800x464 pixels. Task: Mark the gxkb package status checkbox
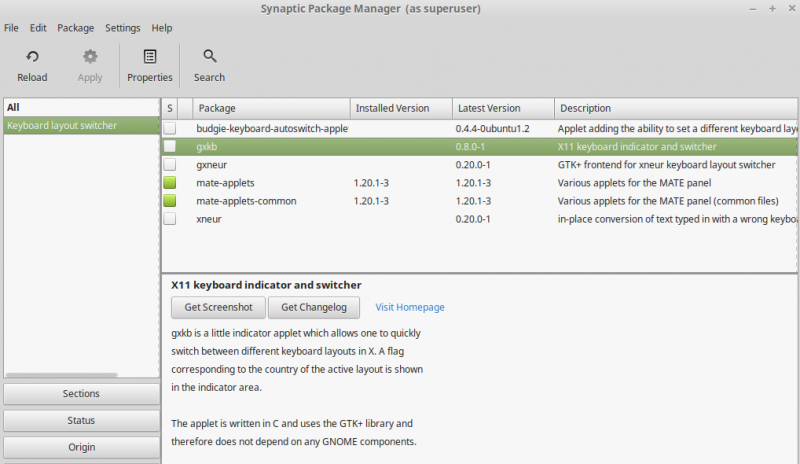169,146
